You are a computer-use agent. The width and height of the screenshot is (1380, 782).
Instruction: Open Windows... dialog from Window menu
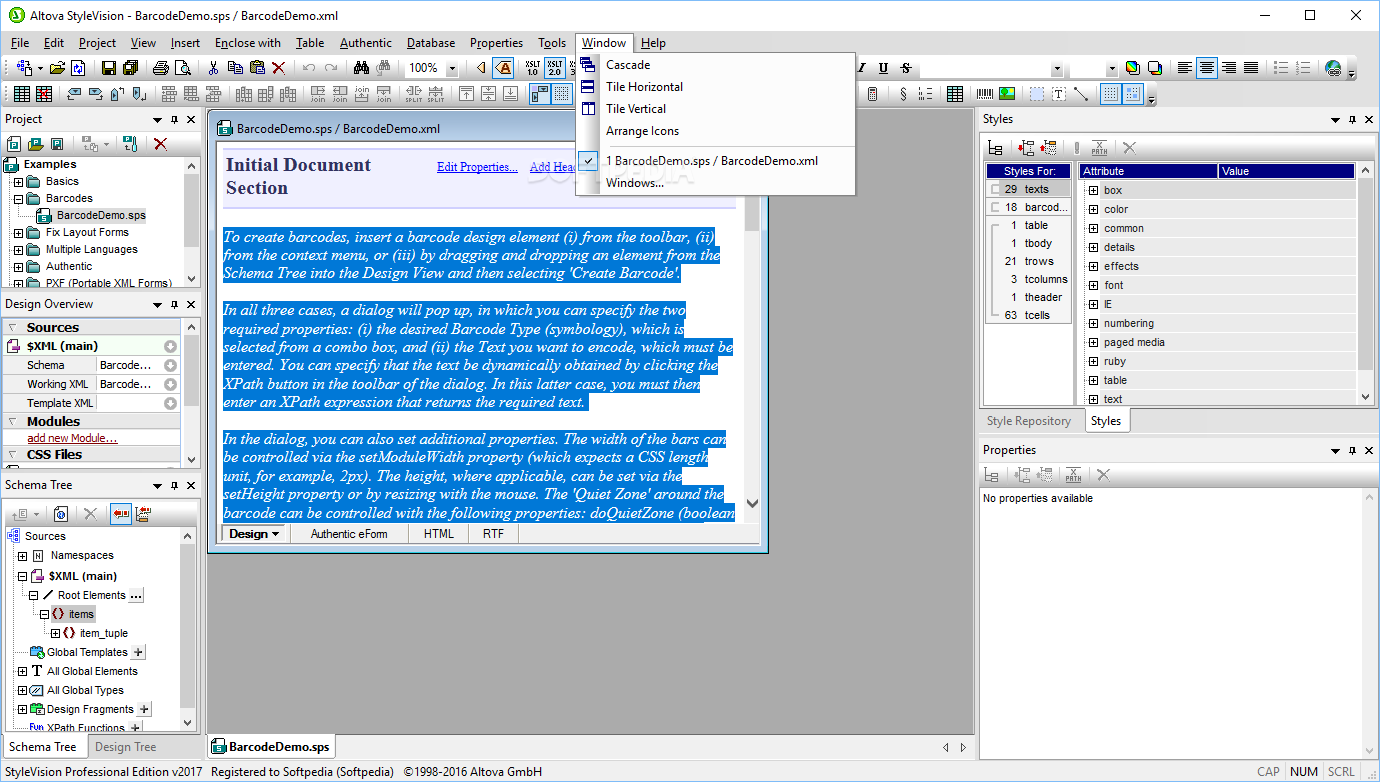634,183
